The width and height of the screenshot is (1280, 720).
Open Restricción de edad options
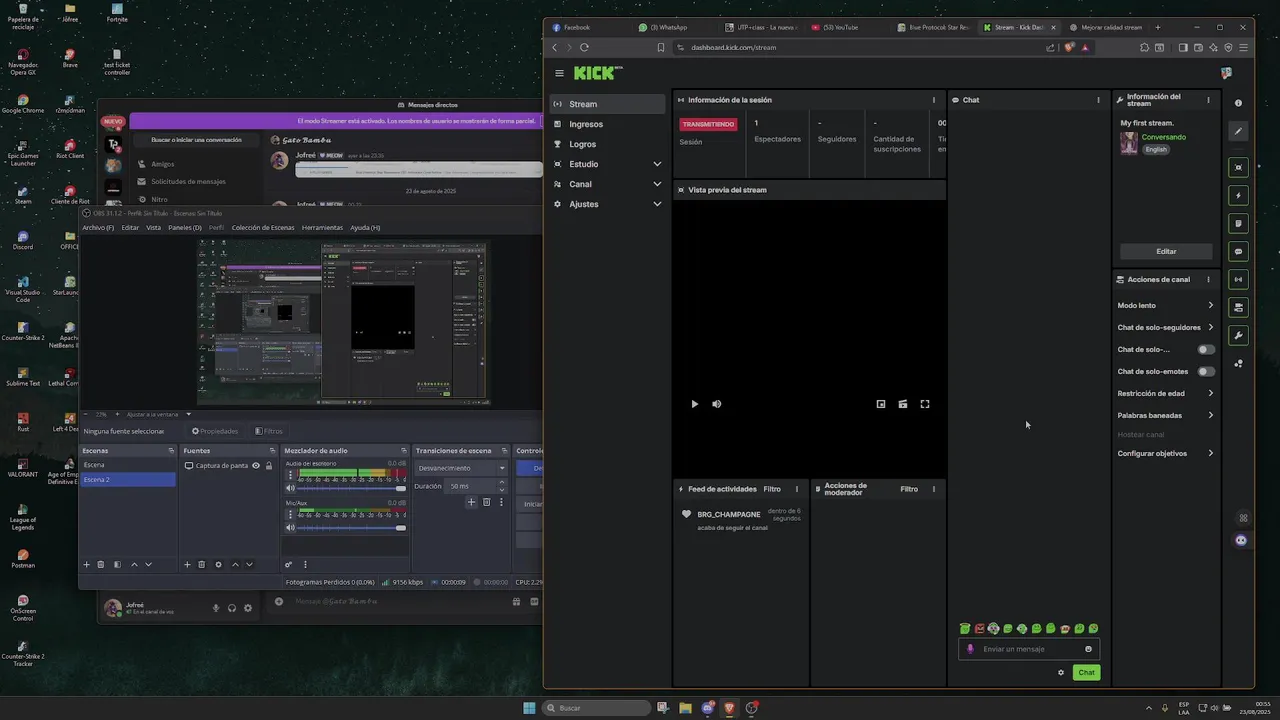(1166, 394)
